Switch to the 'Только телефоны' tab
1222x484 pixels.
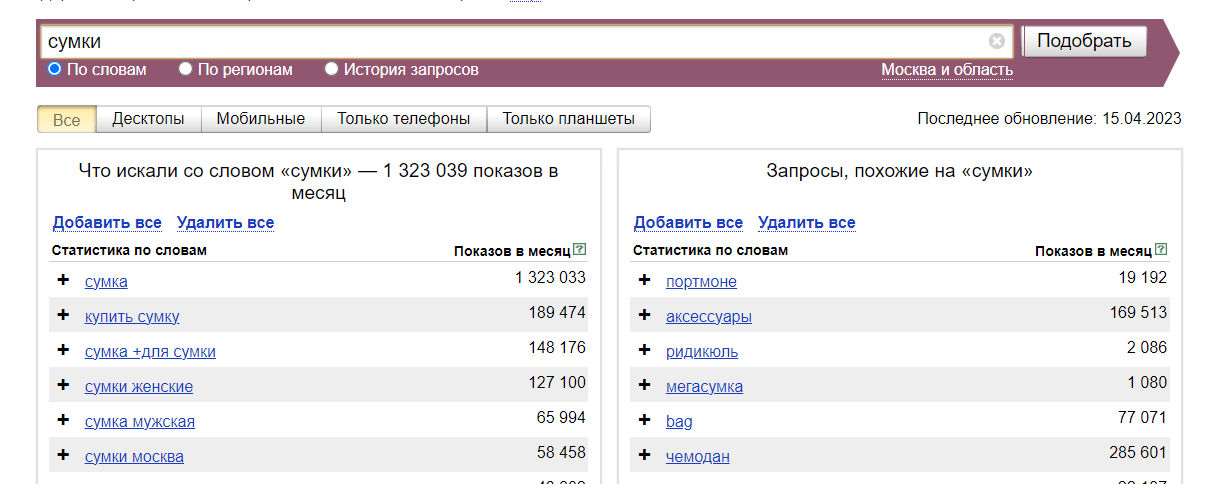coord(404,119)
